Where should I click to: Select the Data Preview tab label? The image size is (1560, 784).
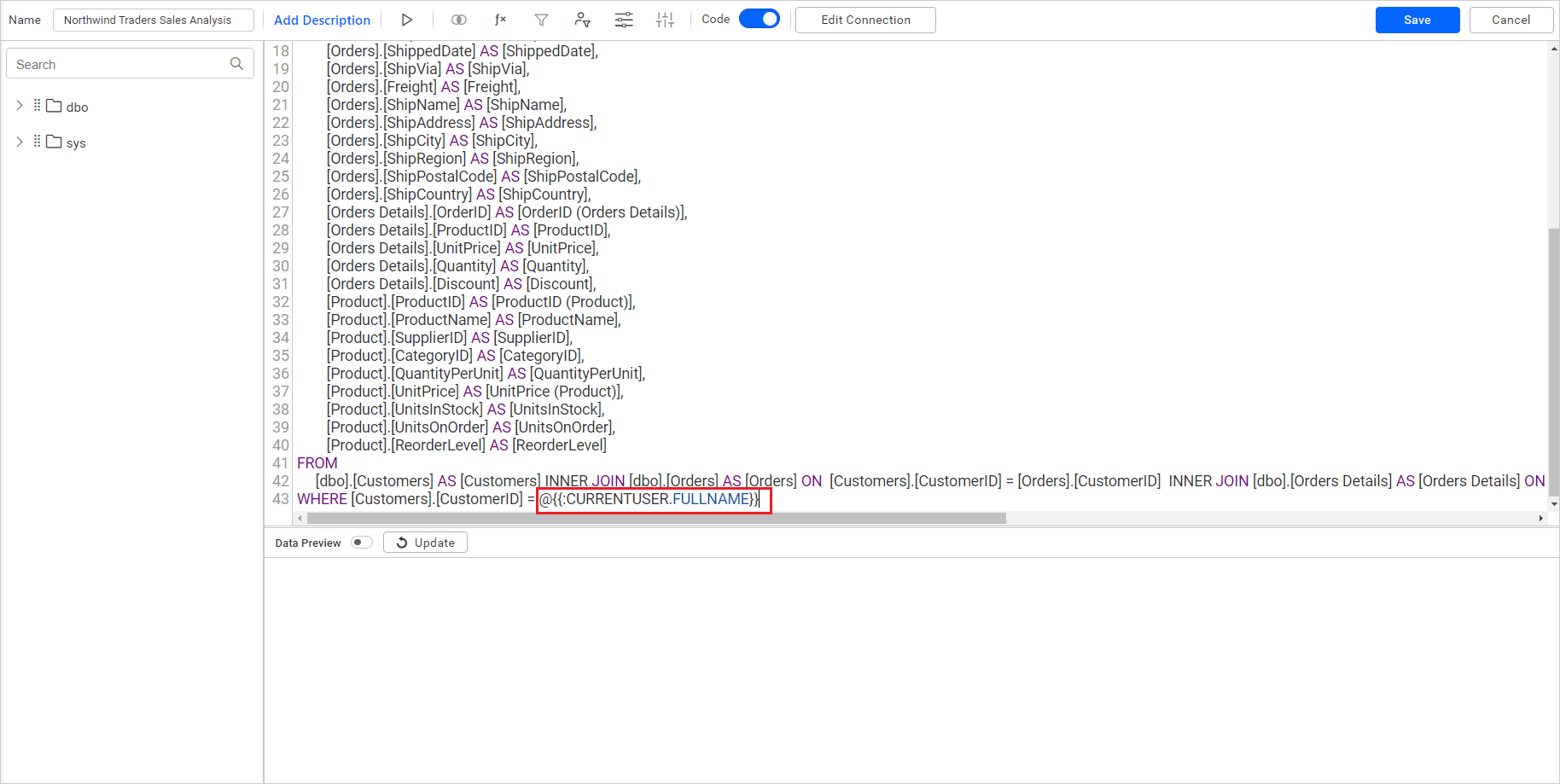307,542
